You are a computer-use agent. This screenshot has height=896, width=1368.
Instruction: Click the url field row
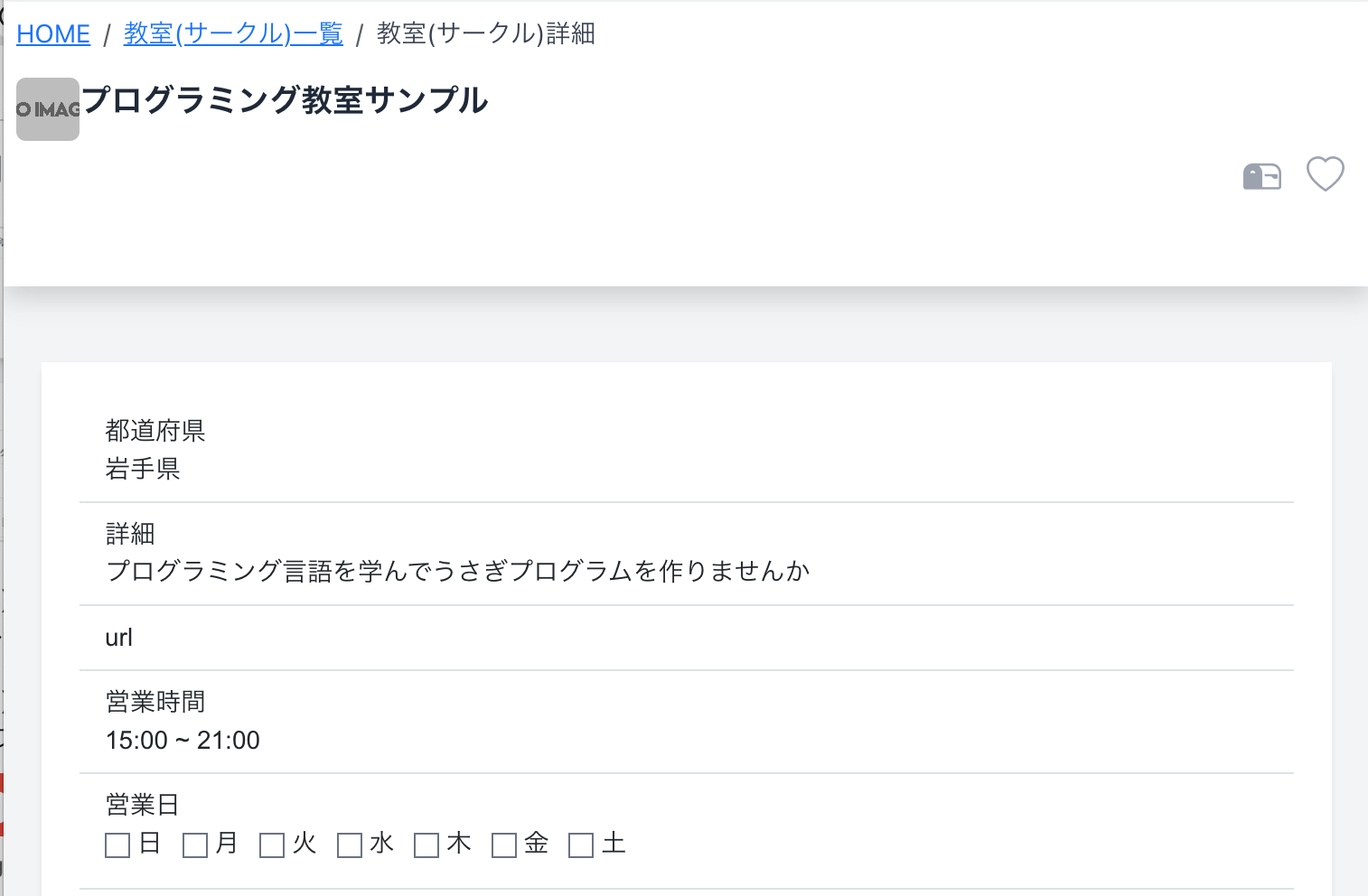click(687, 638)
